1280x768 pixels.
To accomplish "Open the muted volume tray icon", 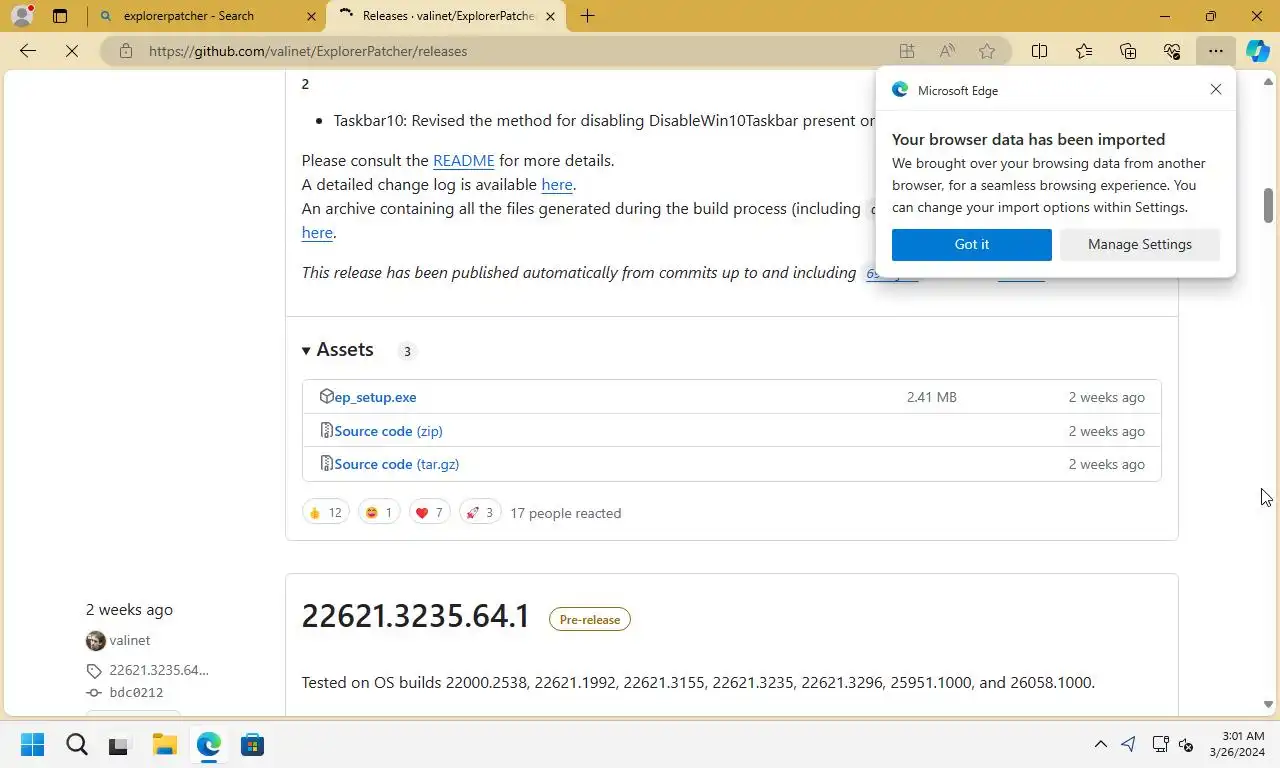I will coord(1186,744).
